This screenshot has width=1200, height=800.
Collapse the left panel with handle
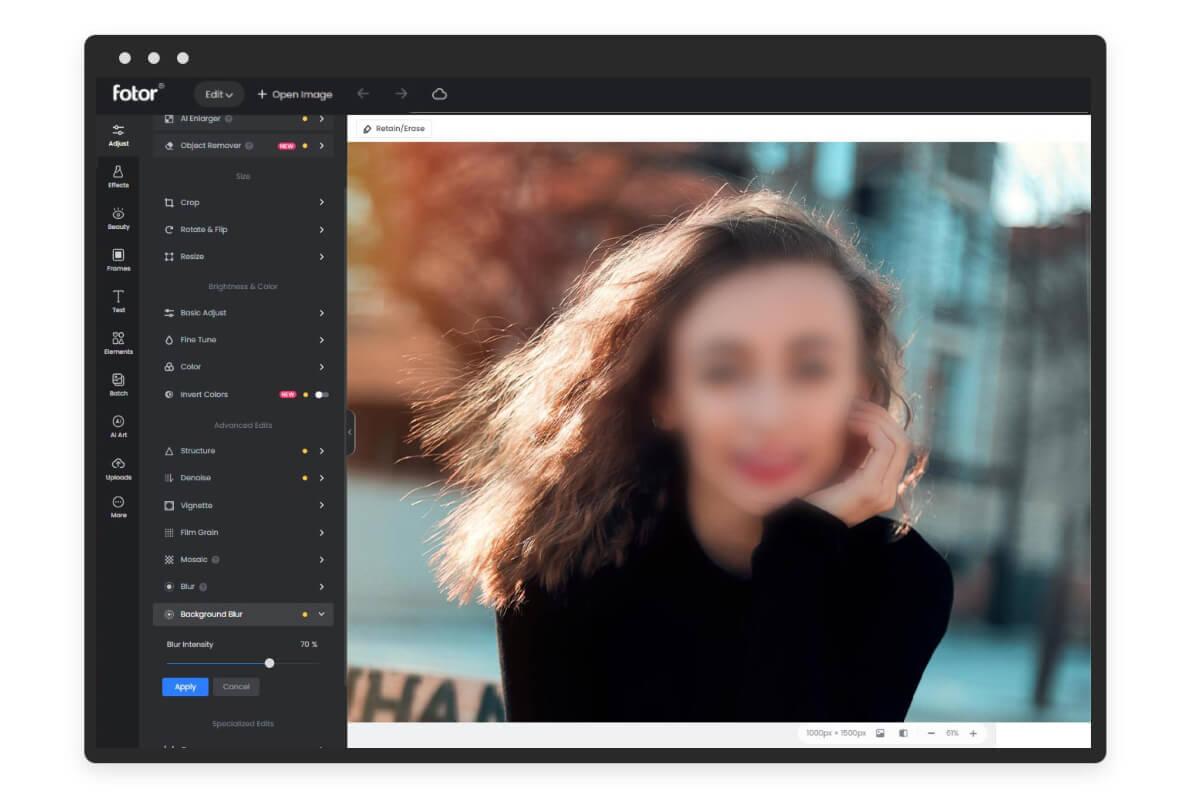[350, 432]
